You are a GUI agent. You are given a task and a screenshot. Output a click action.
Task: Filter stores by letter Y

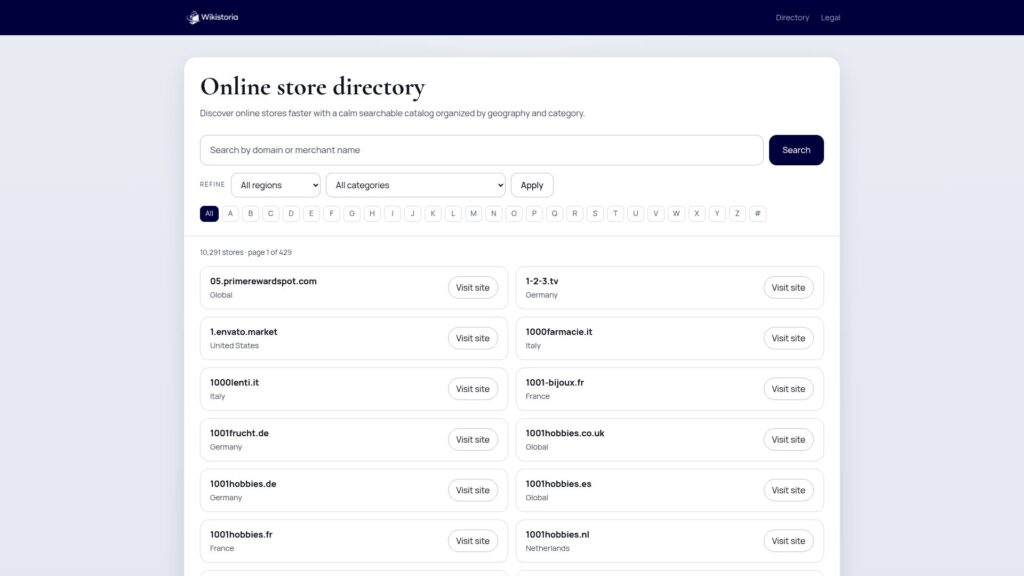(716, 214)
